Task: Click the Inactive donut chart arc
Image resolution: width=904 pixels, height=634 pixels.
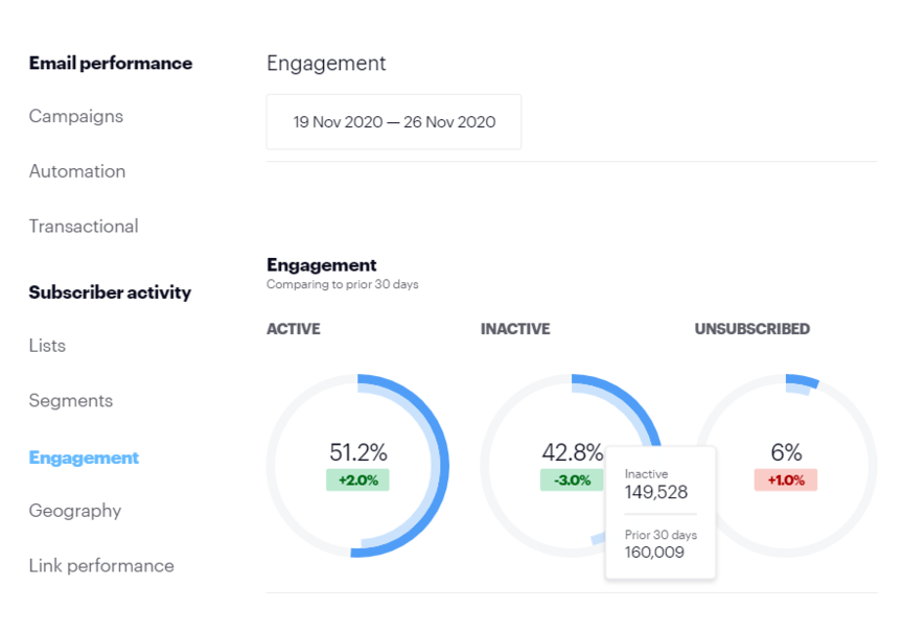Action: pos(640,405)
